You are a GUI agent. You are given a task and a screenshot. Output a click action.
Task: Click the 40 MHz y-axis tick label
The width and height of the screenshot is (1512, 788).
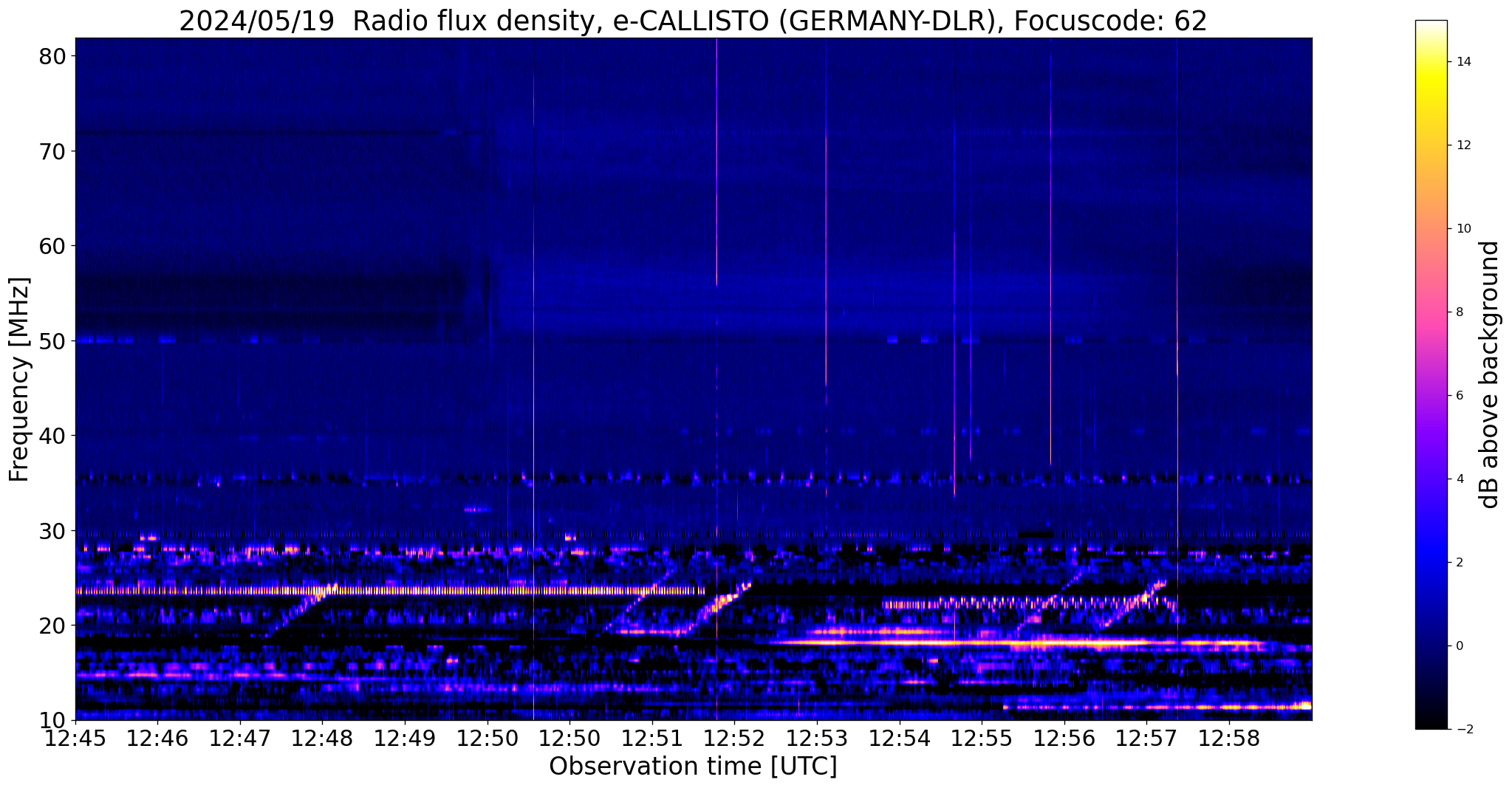pyautogui.click(x=51, y=435)
